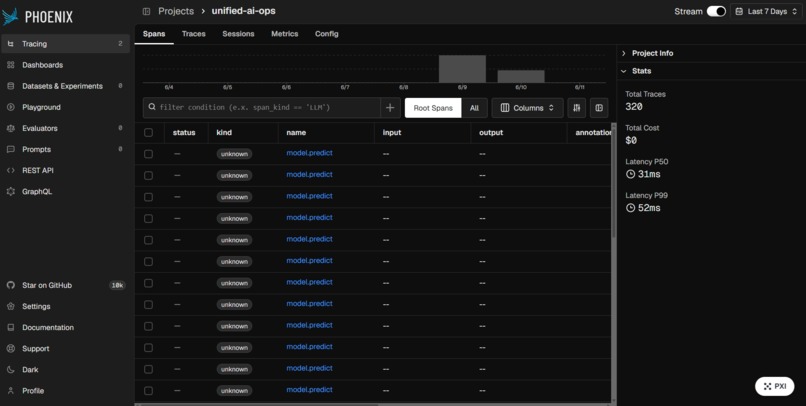The width and height of the screenshot is (806, 406).
Task: Go to Projects breadcrumb
Action: (x=176, y=11)
